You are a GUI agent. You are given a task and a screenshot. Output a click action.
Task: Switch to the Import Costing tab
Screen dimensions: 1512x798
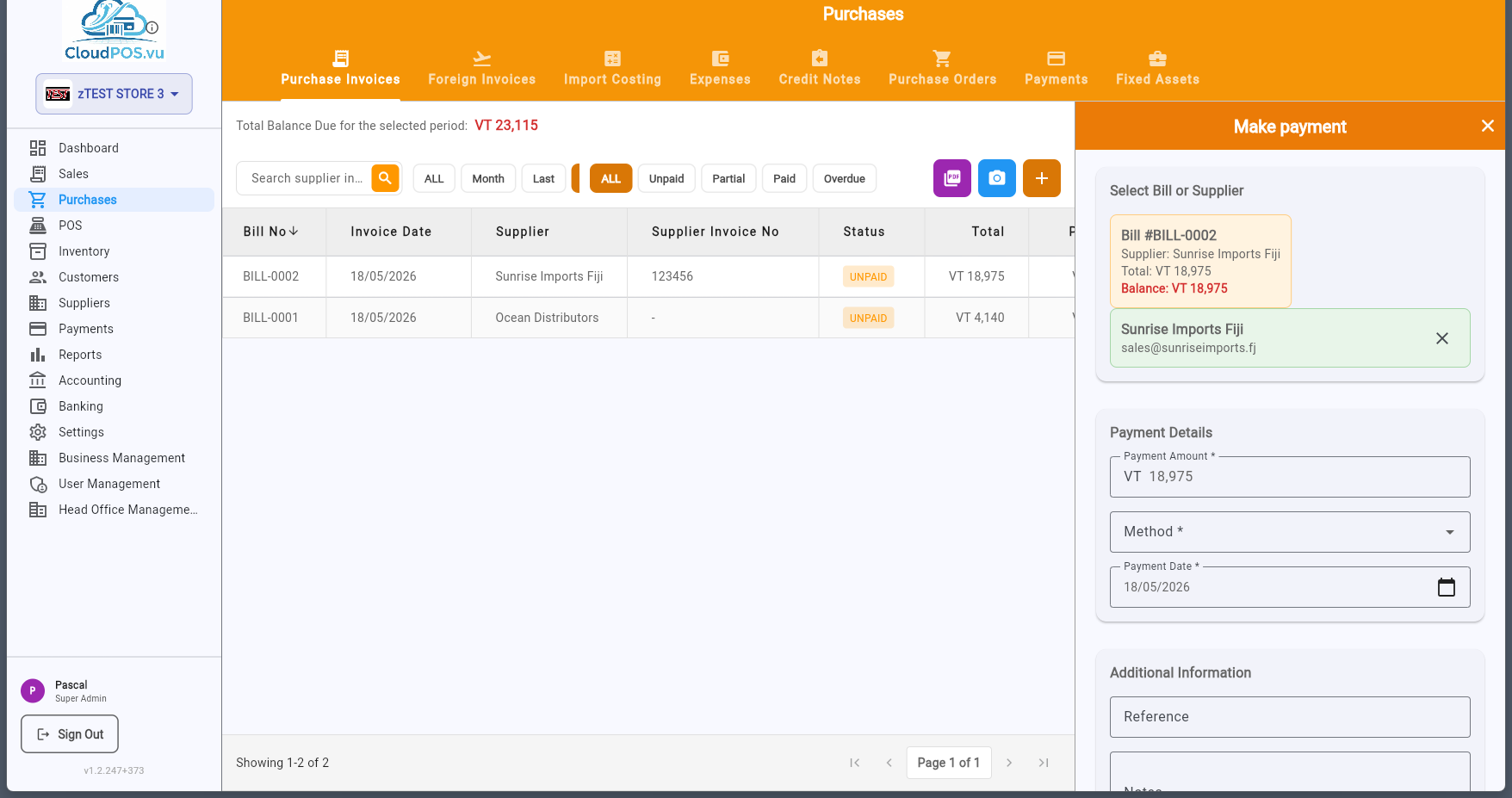click(612, 68)
